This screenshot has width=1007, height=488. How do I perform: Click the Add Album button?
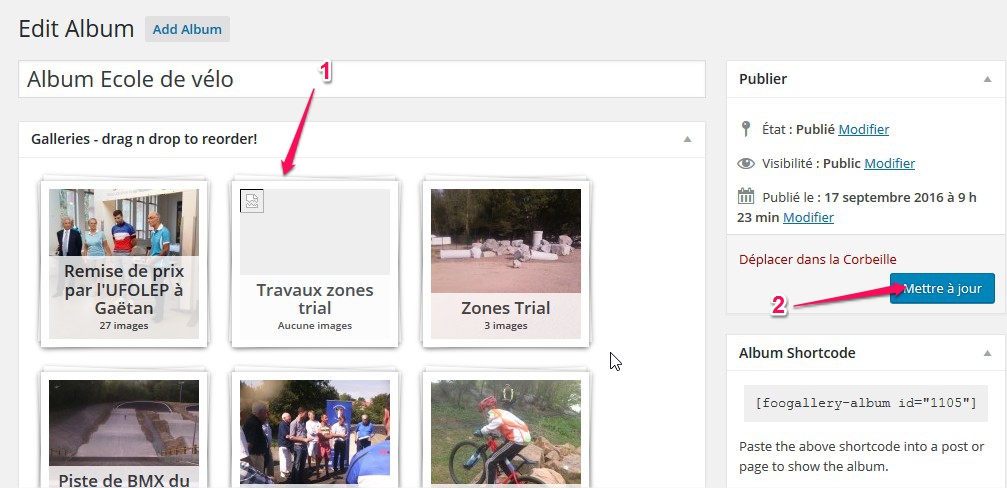click(x=187, y=29)
